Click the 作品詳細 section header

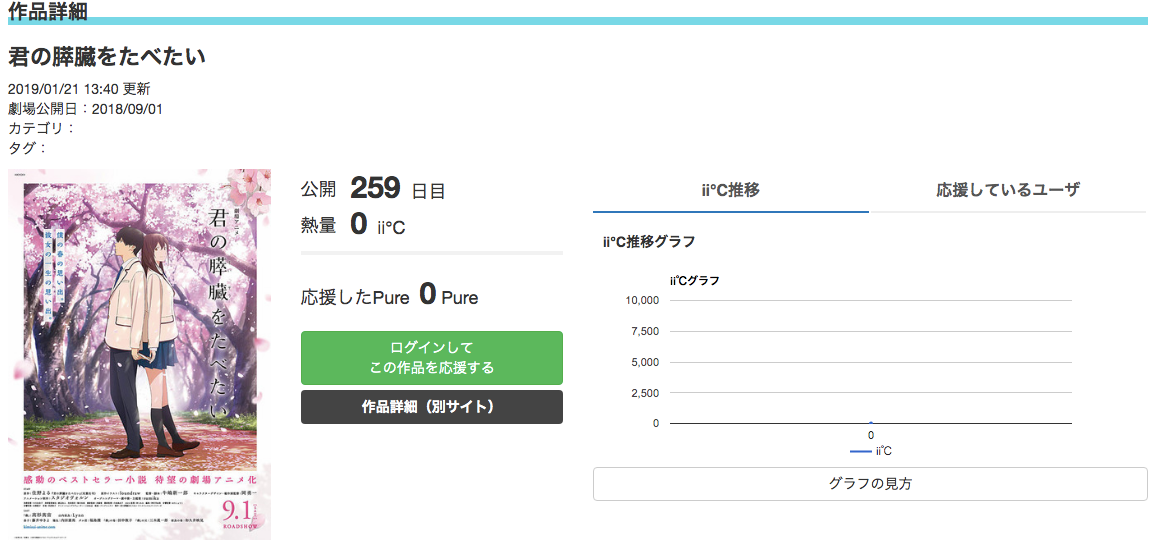point(47,11)
